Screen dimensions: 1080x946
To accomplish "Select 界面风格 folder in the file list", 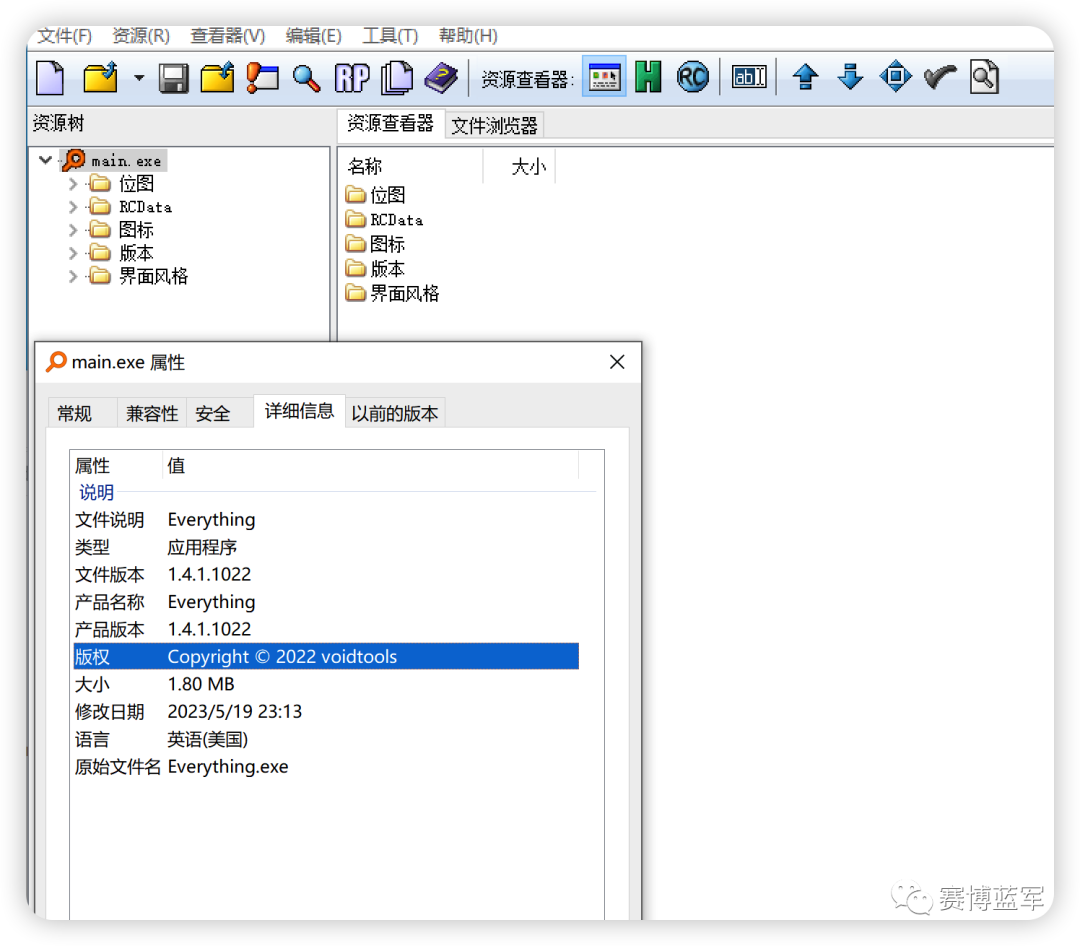I will (393, 294).
